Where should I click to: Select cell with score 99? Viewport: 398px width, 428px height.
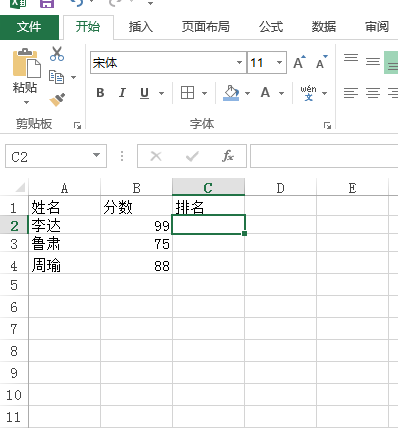point(136,225)
